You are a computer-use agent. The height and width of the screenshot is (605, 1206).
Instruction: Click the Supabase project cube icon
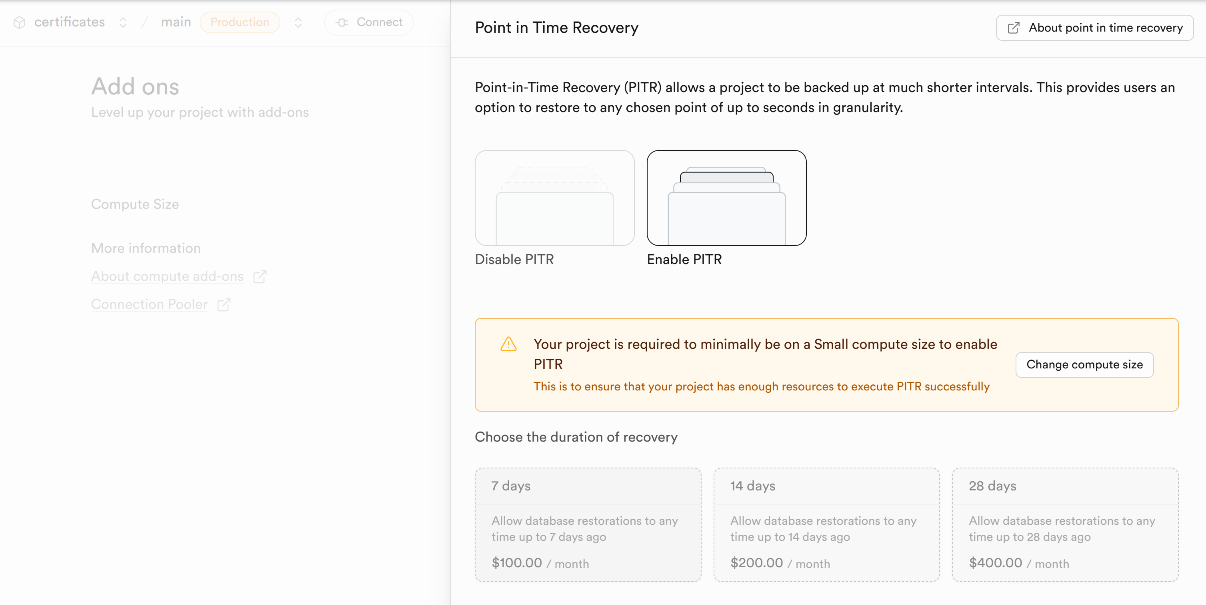point(18,21)
